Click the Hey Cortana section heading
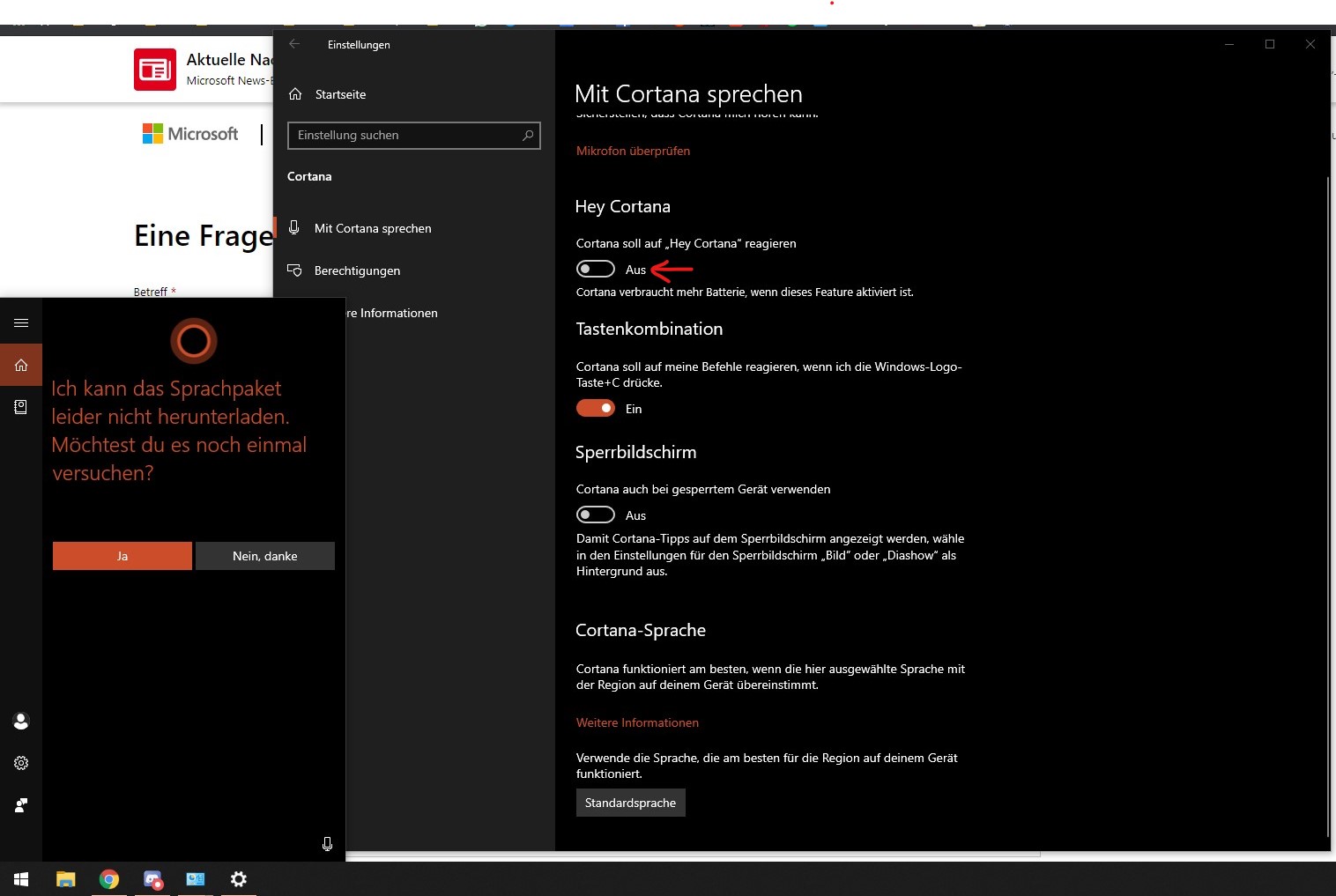The height and width of the screenshot is (896, 1336). pyautogui.click(x=622, y=206)
